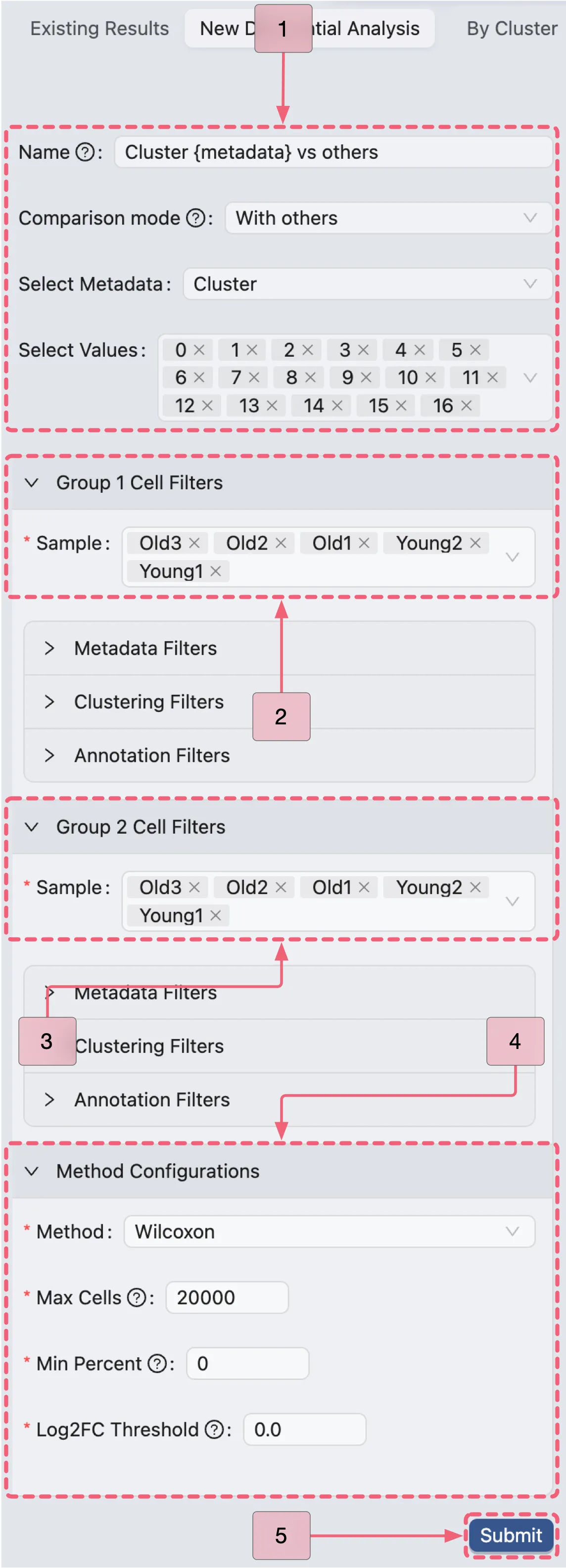This screenshot has height=1568, width=566.
Task: Remove Old3 from Group 1 samples
Action: pyautogui.click(x=194, y=543)
